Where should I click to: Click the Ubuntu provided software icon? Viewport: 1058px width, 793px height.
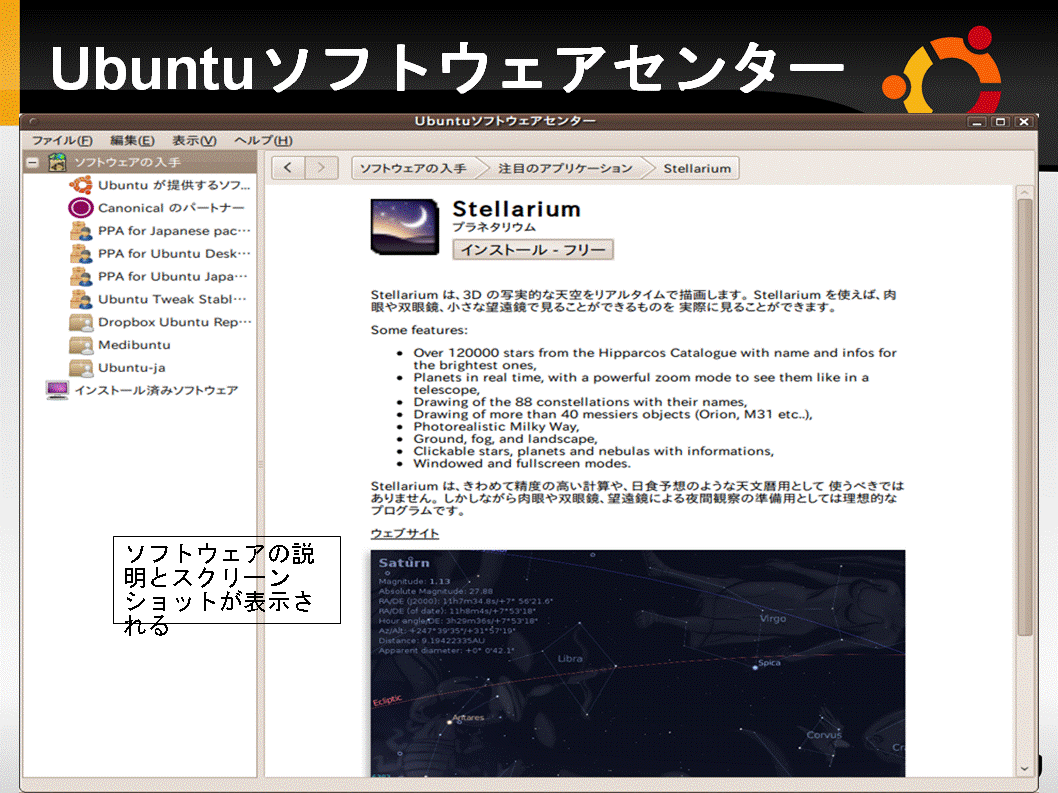[x=81, y=185]
